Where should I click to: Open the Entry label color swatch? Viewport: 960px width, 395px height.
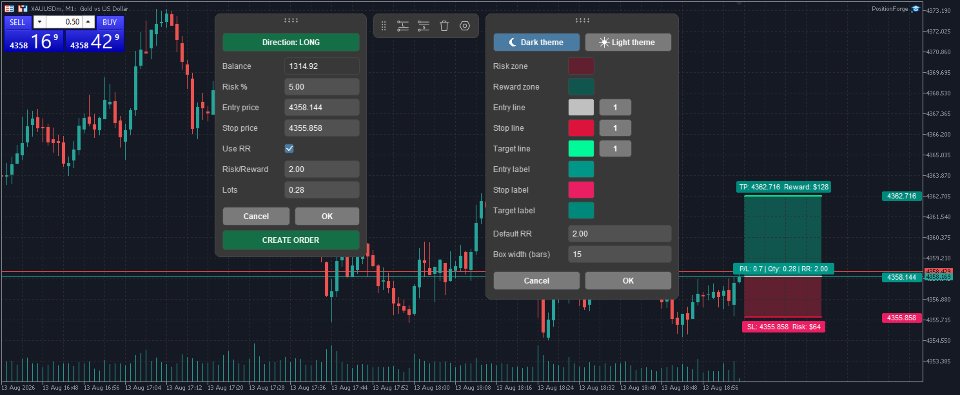pyautogui.click(x=581, y=169)
